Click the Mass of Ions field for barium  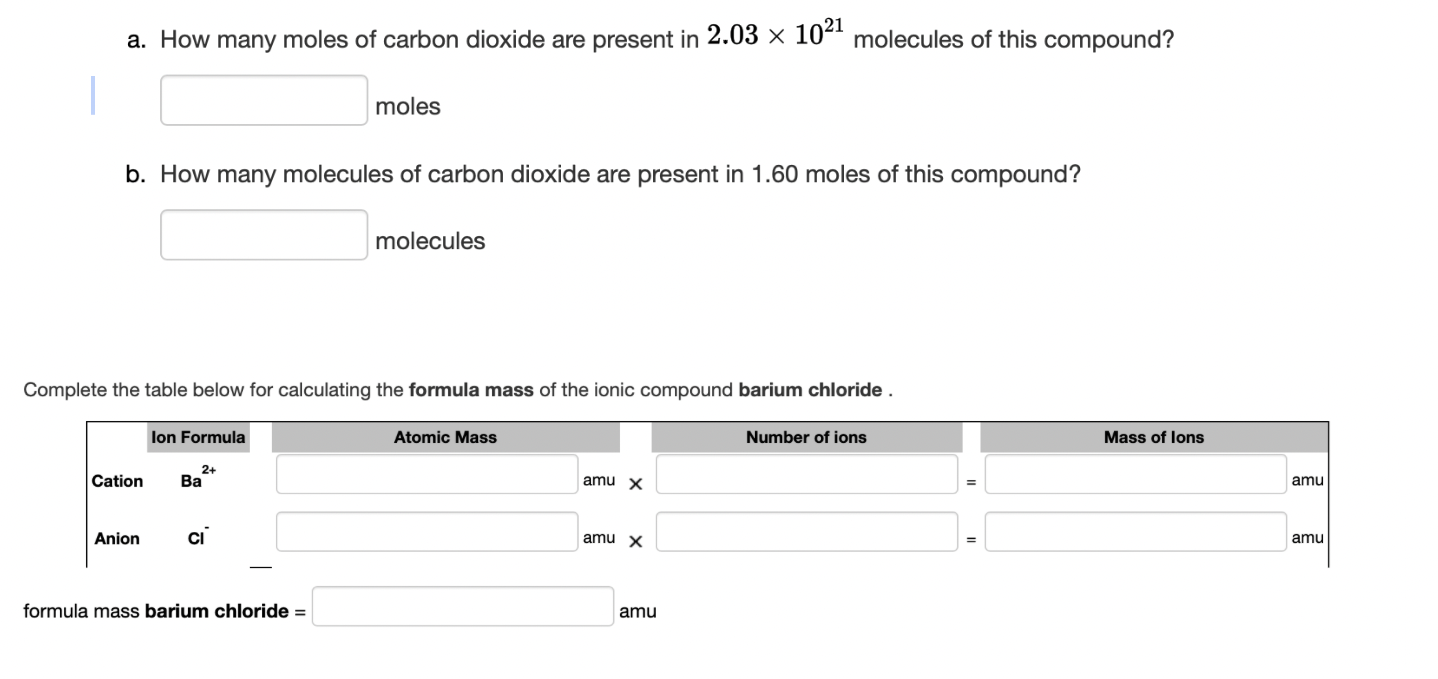1135,475
